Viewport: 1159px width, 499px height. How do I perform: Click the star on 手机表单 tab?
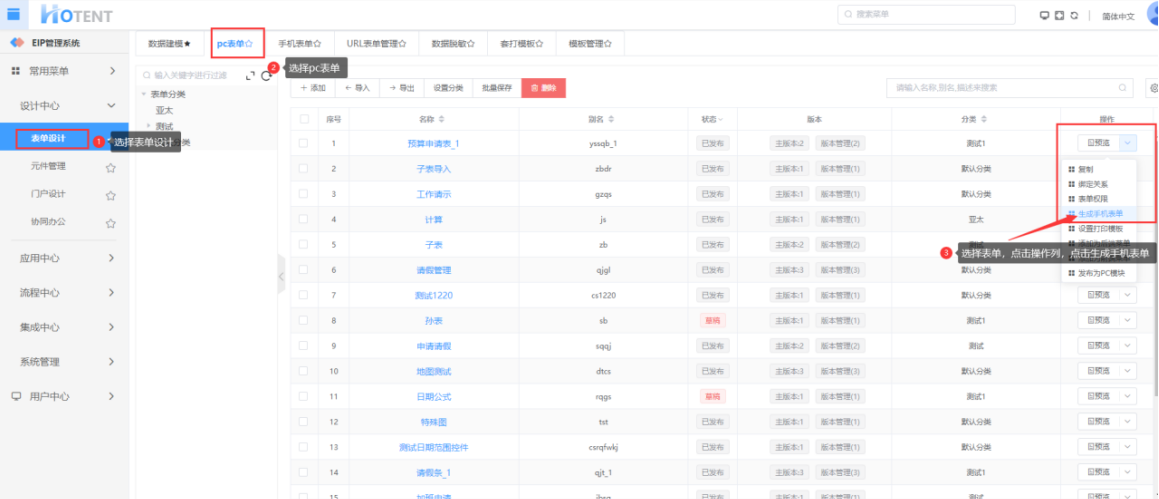point(317,44)
